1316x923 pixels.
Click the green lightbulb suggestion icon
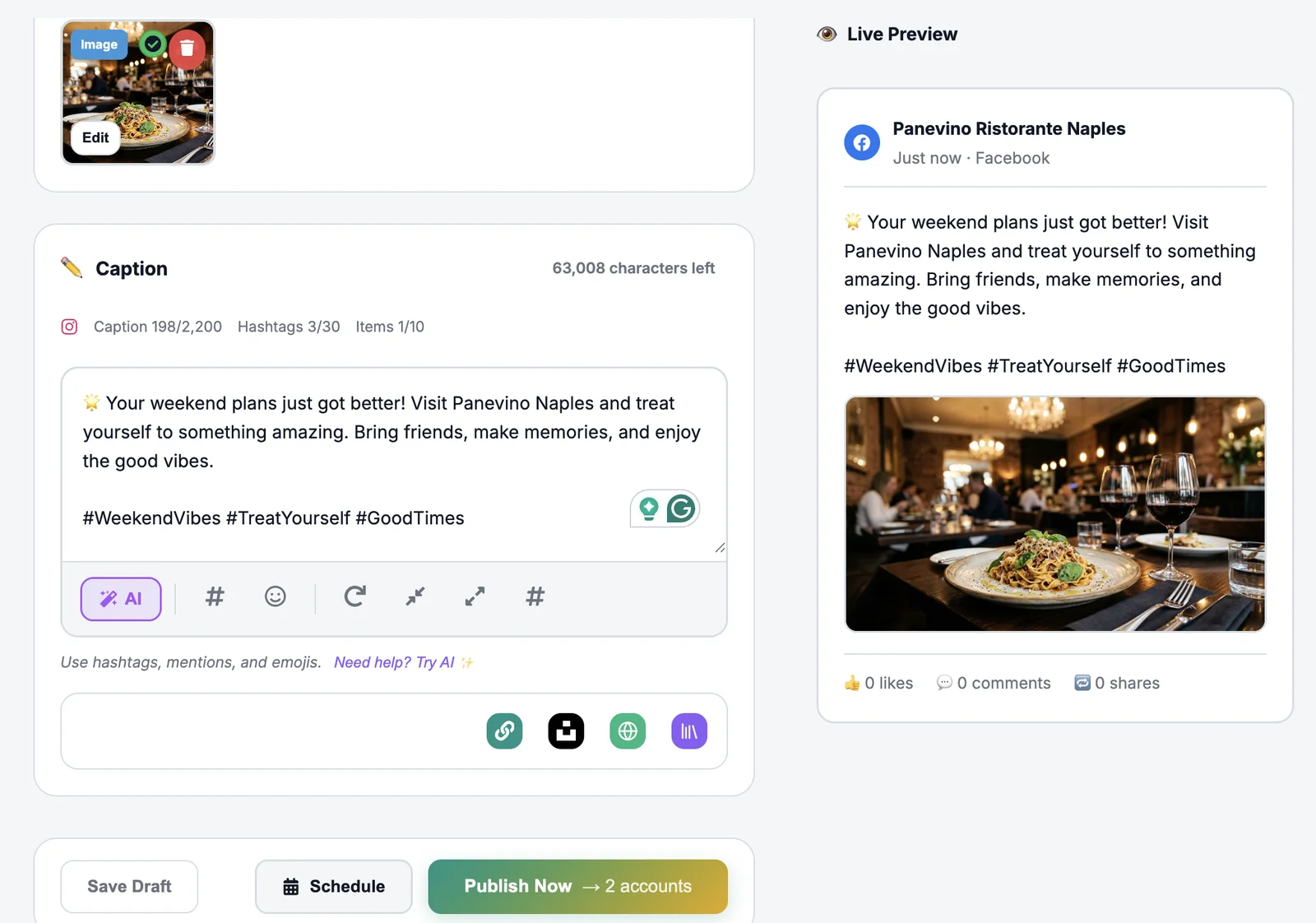click(649, 509)
